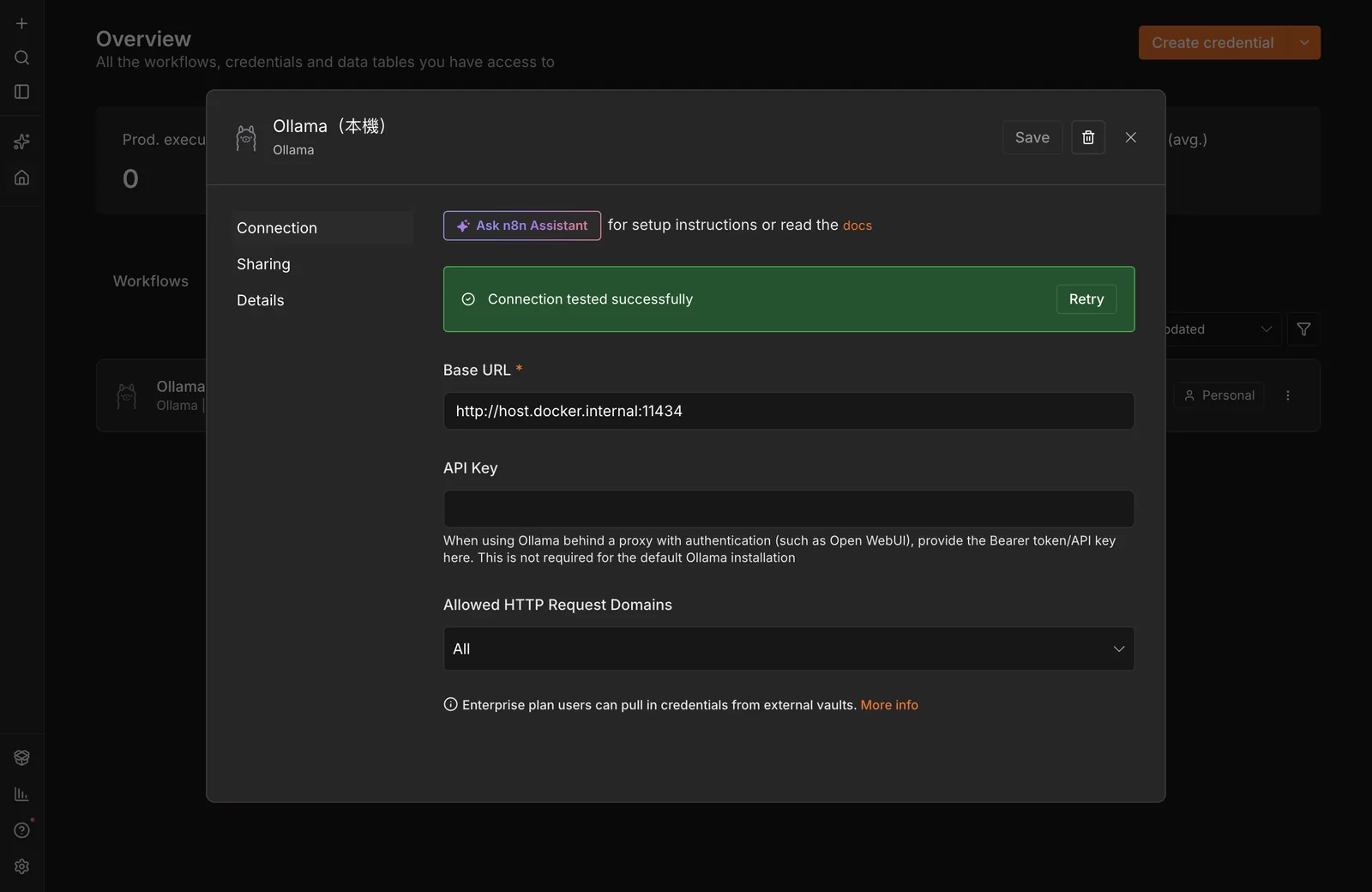Click the info icon beside Enterprise plan note
The image size is (1372, 892).
[x=450, y=704]
